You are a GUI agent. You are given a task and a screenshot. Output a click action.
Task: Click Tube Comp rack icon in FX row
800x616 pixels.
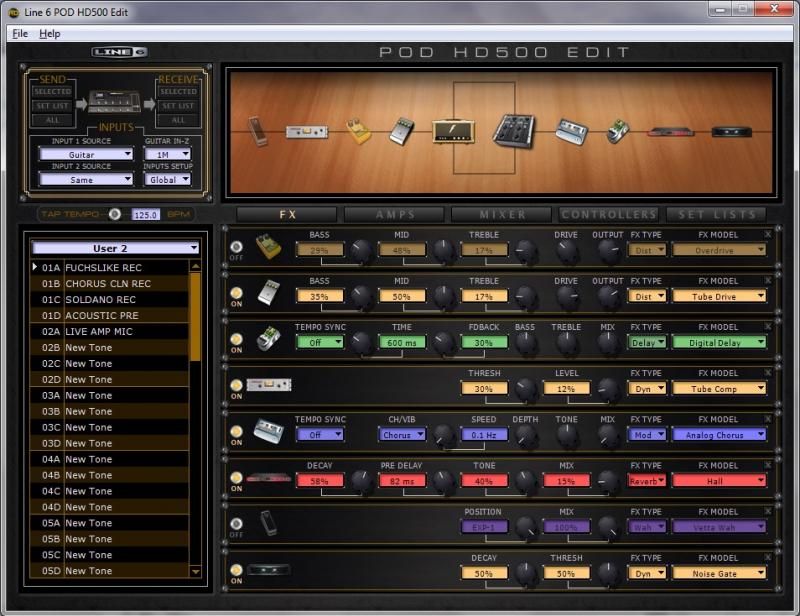coord(268,385)
